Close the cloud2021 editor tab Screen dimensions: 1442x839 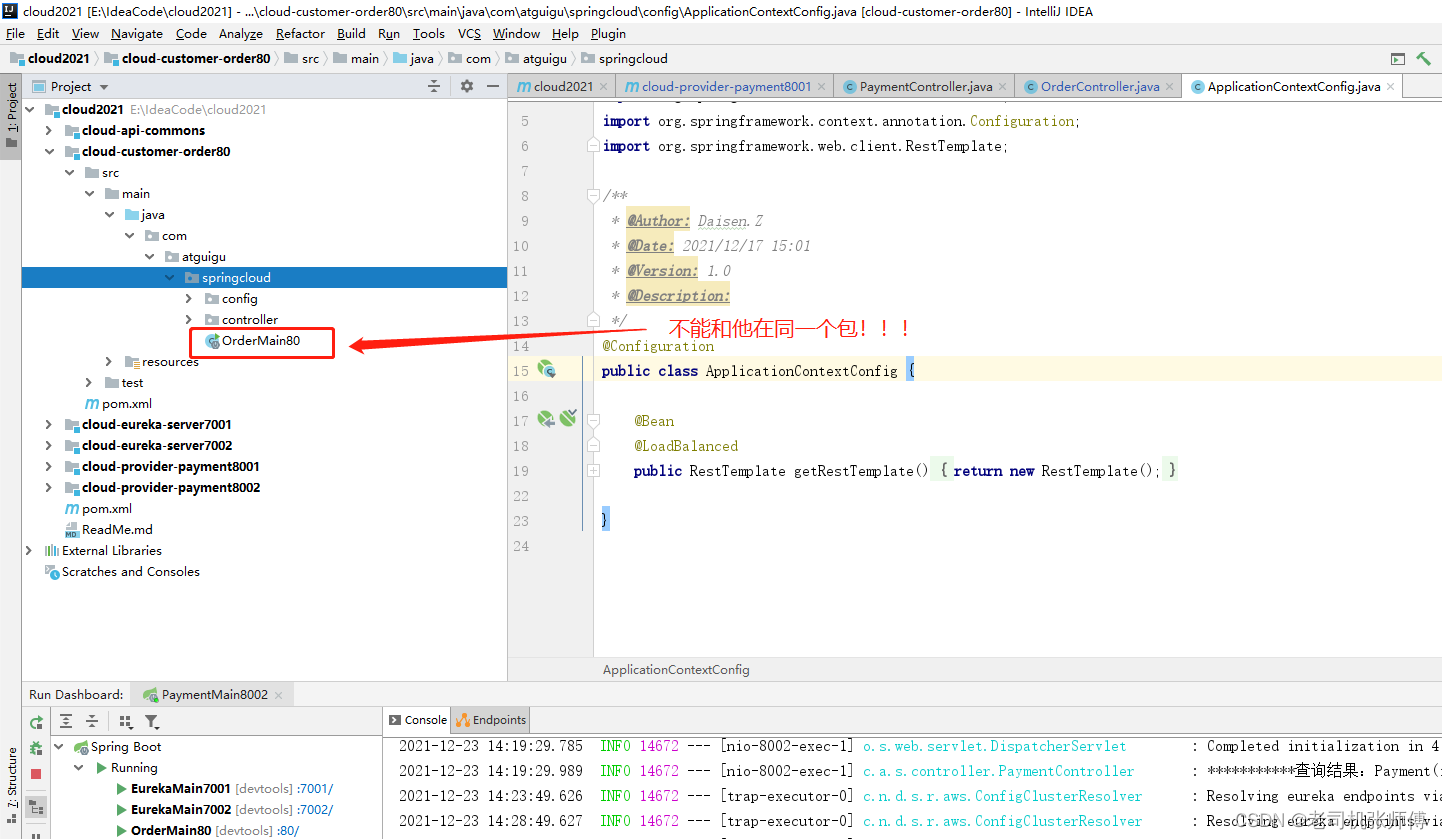point(602,87)
